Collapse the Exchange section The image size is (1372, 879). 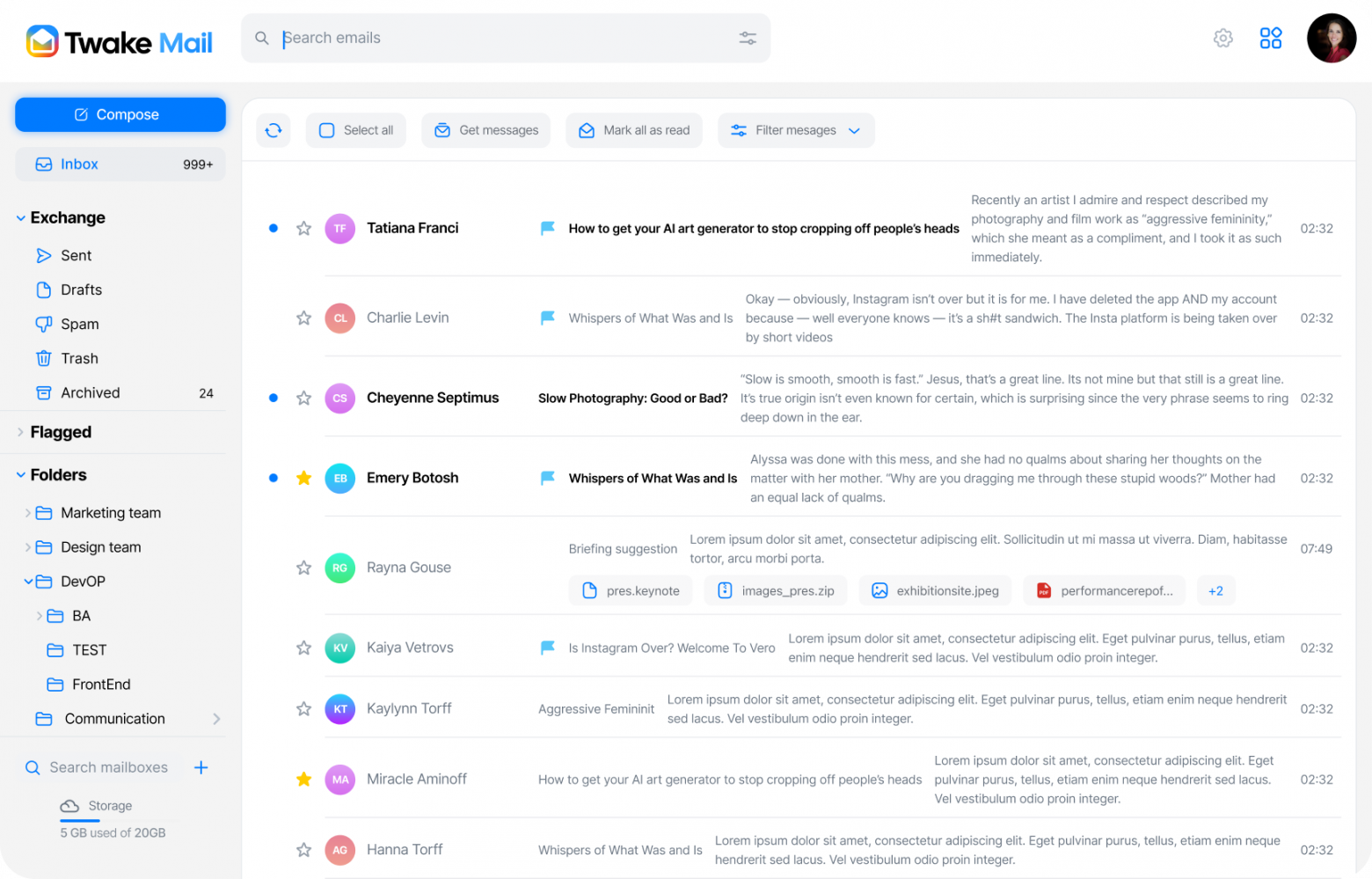pos(19,217)
